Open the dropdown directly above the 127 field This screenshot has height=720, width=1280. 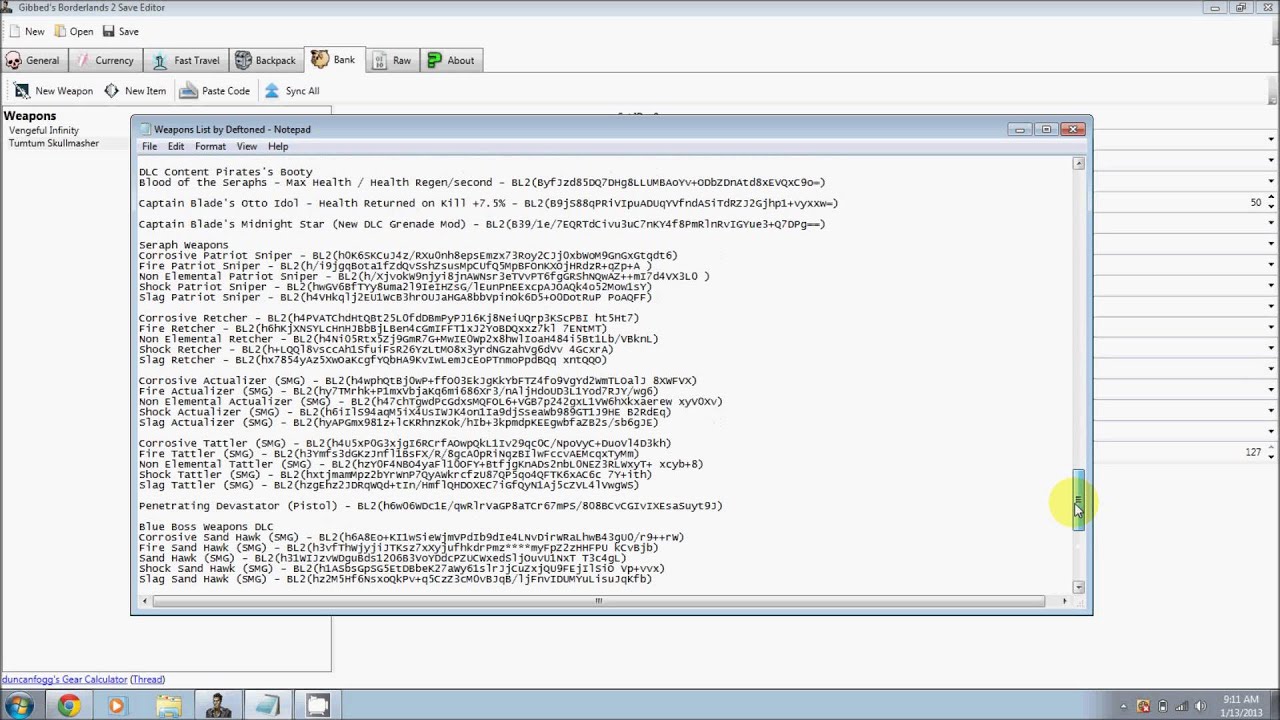point(1271,431)
